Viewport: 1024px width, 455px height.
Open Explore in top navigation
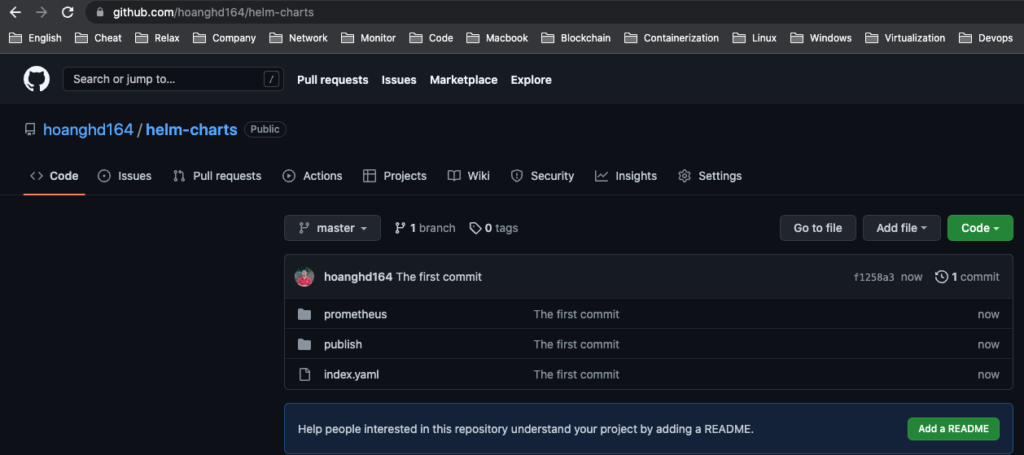pos(531,80)
